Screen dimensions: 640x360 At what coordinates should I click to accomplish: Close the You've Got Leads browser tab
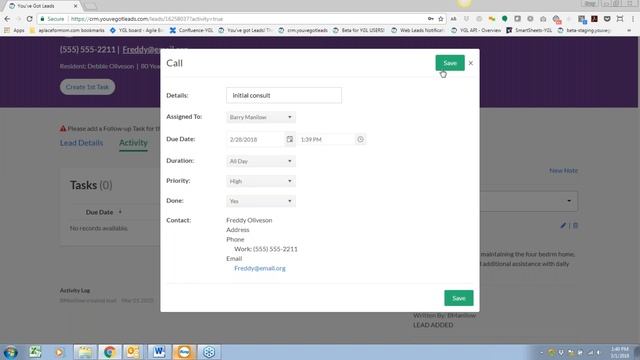click(76, 6)
